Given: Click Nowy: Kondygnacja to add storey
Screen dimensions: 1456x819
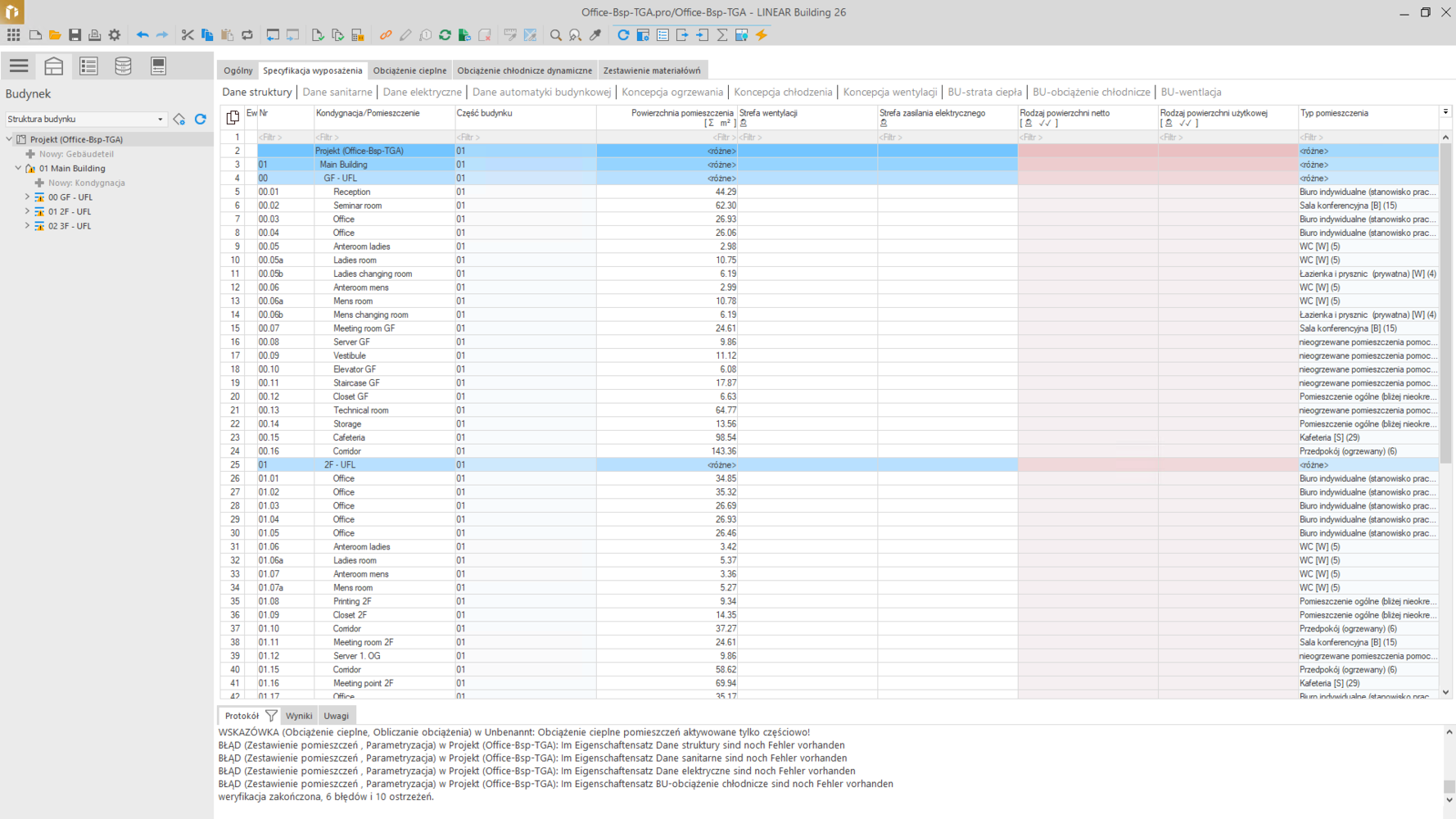Looking at the screenshot, I should [86, 183].
